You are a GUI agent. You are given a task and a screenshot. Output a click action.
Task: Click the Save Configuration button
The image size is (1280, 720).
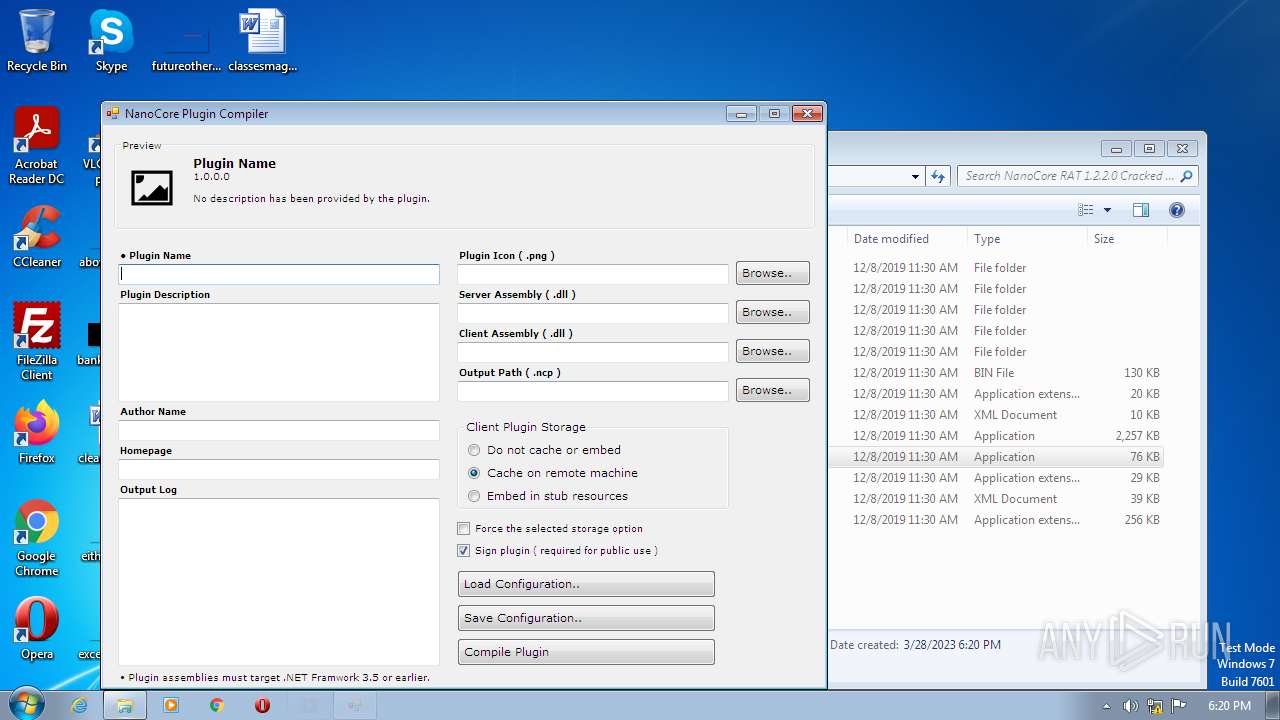tap(586, 618)
